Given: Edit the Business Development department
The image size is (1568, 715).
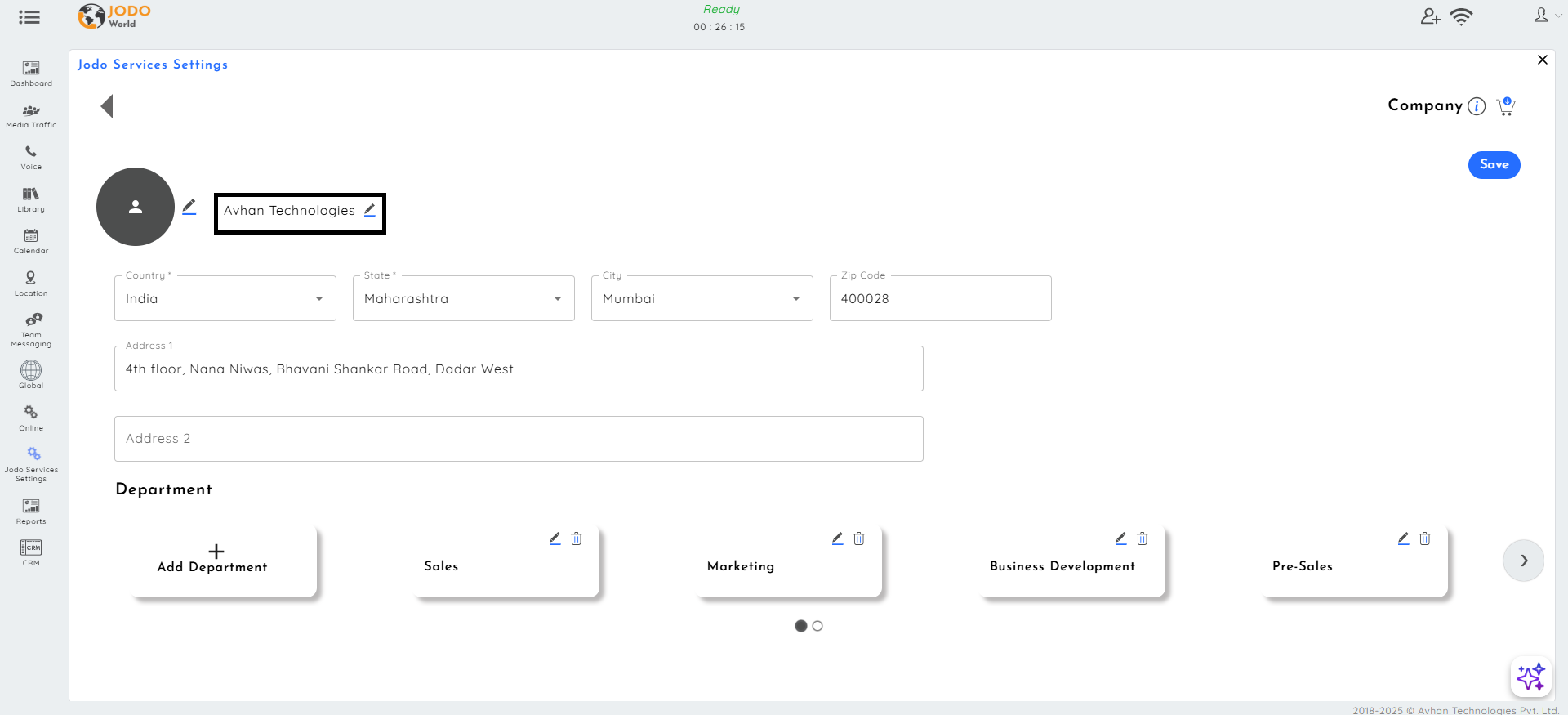Looking at the screenshot, I should tap(1121, 538).
